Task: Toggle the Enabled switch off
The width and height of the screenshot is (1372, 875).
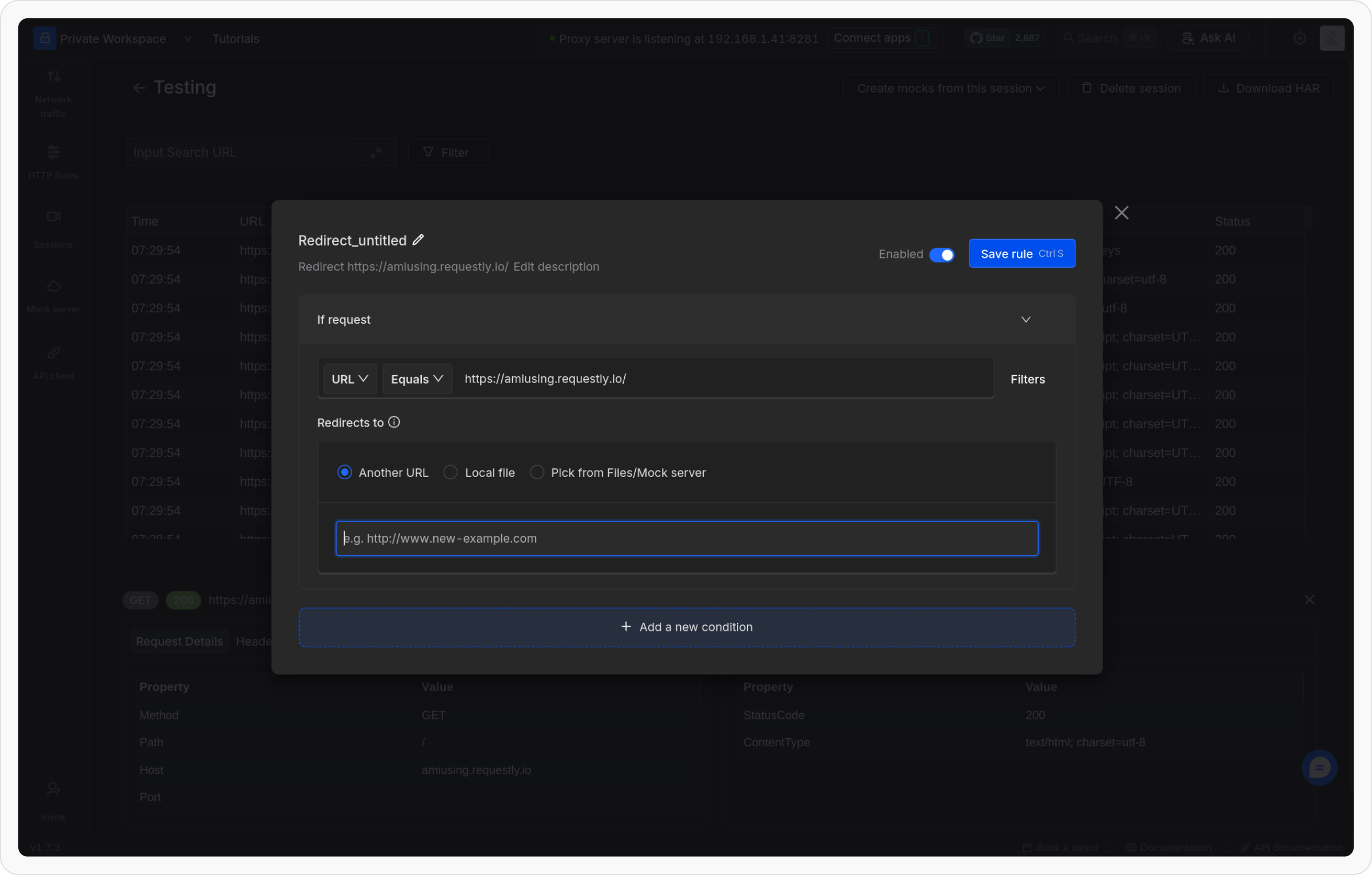Action: click(942, 254)
